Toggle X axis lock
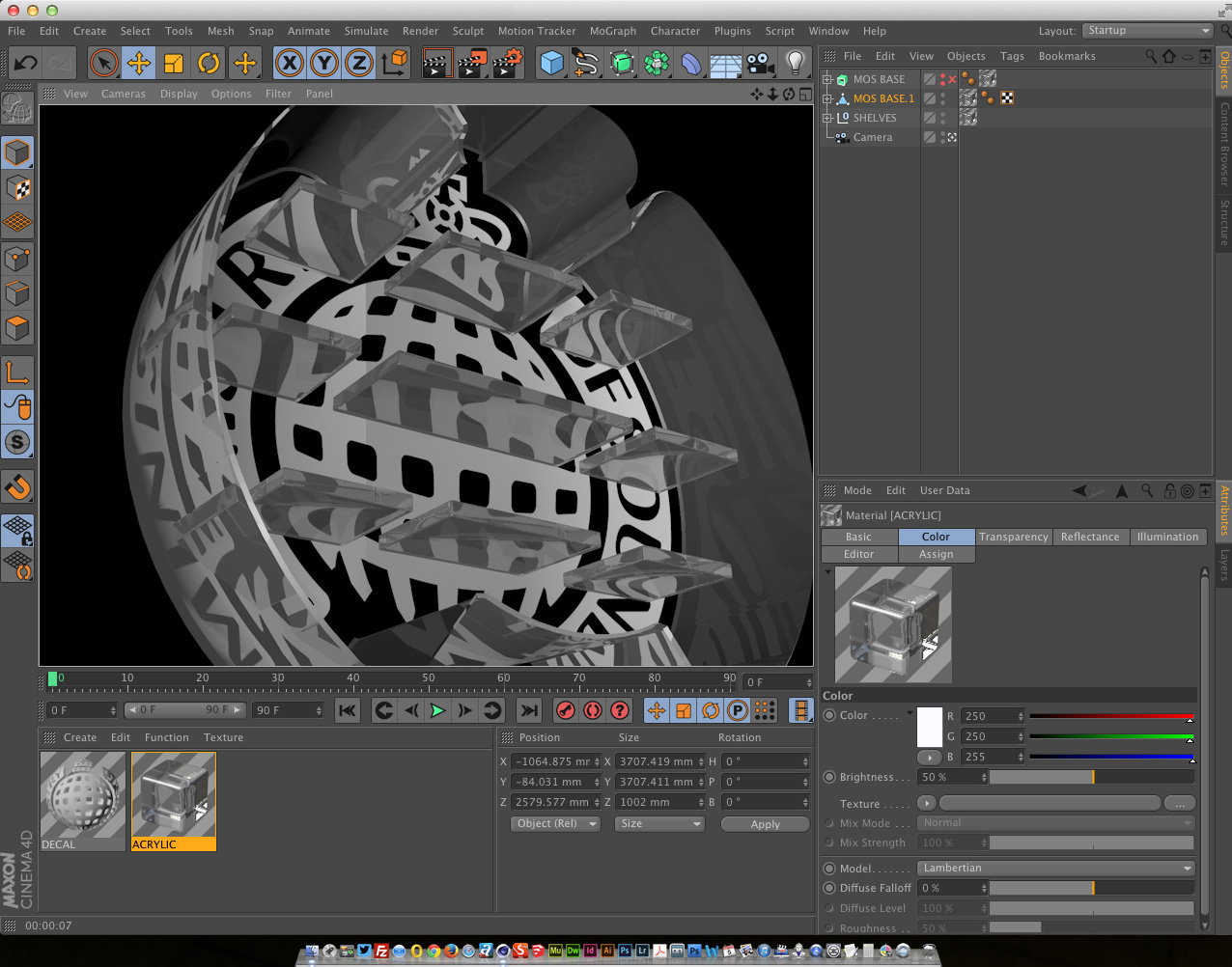Image resolution: width=1232 pixels, height=967 pixels. tap(289, 64)
